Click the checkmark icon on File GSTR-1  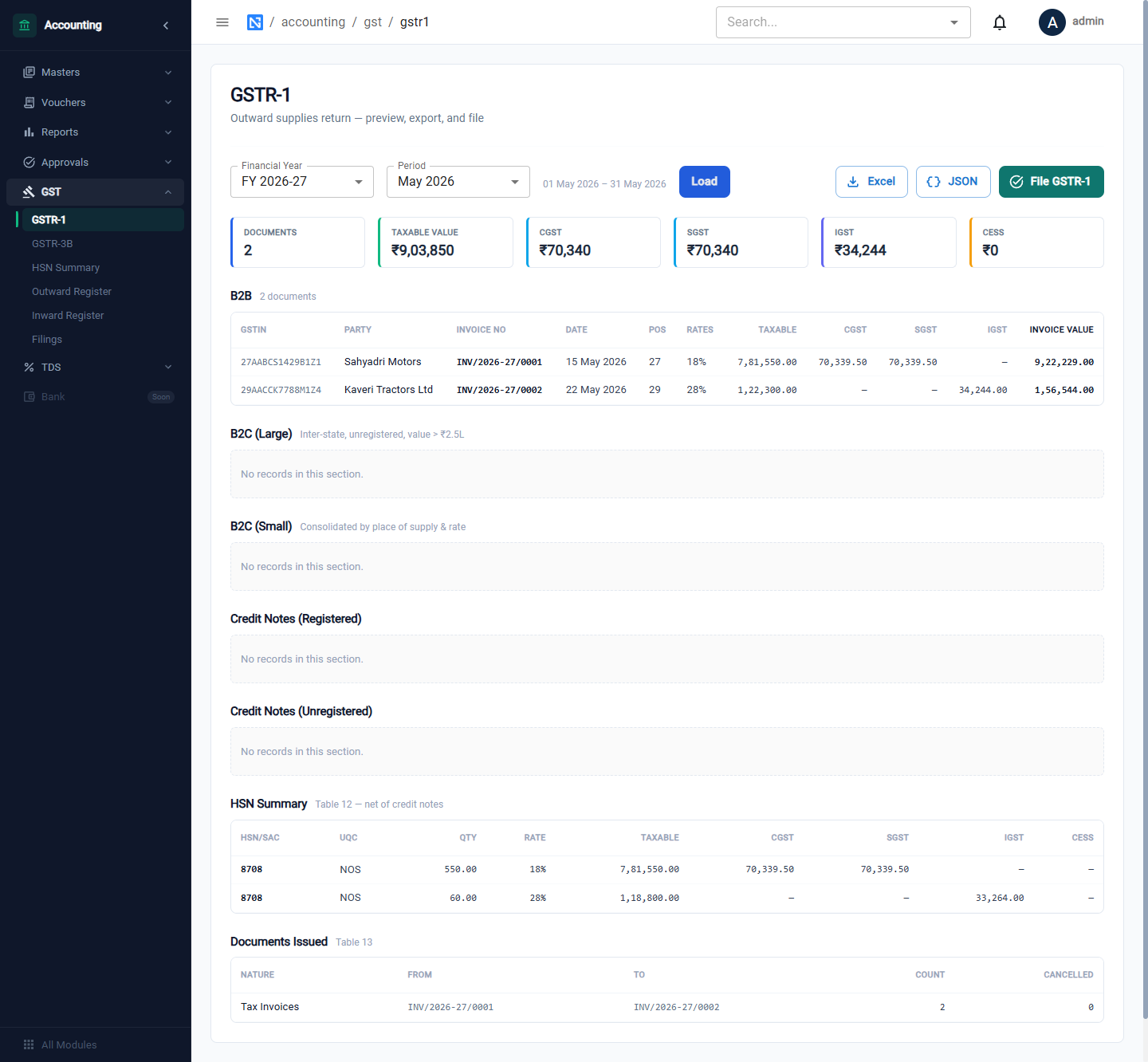click(1016, 182)
